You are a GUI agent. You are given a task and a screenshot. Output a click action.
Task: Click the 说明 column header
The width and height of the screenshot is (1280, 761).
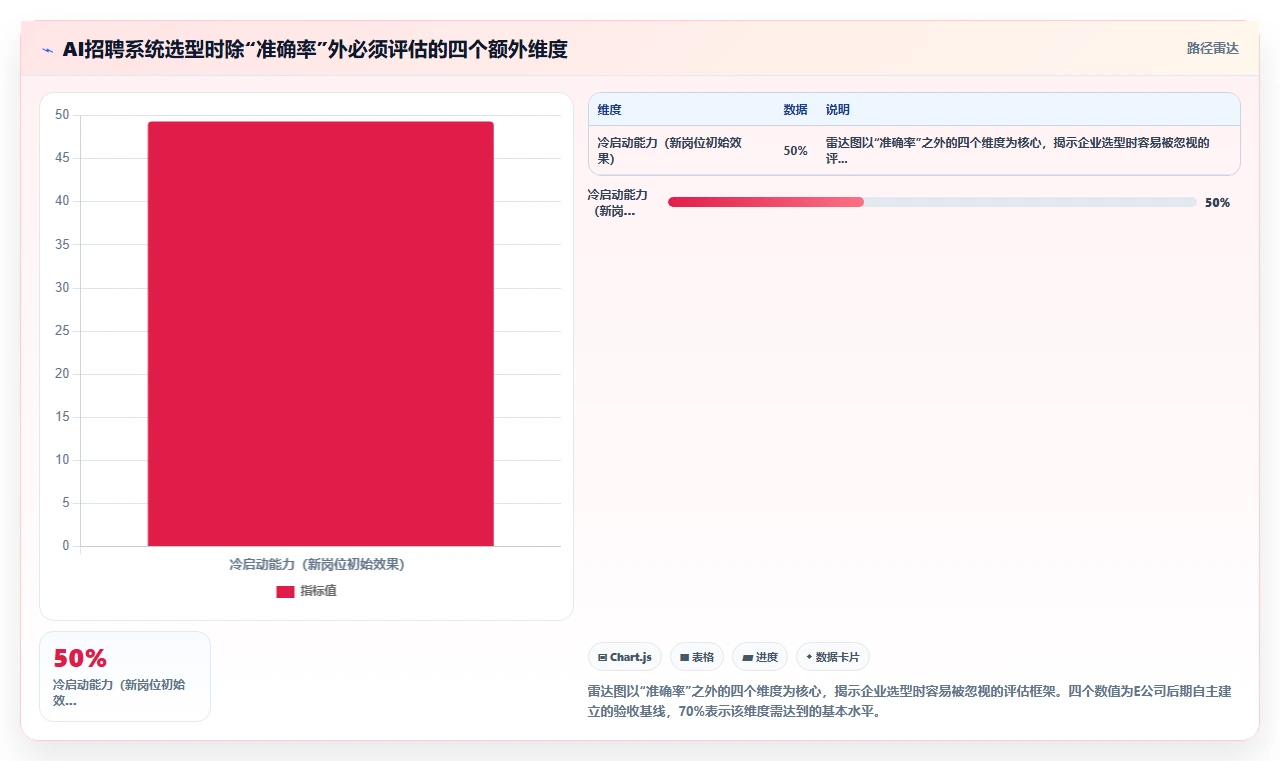coord(838,110)
